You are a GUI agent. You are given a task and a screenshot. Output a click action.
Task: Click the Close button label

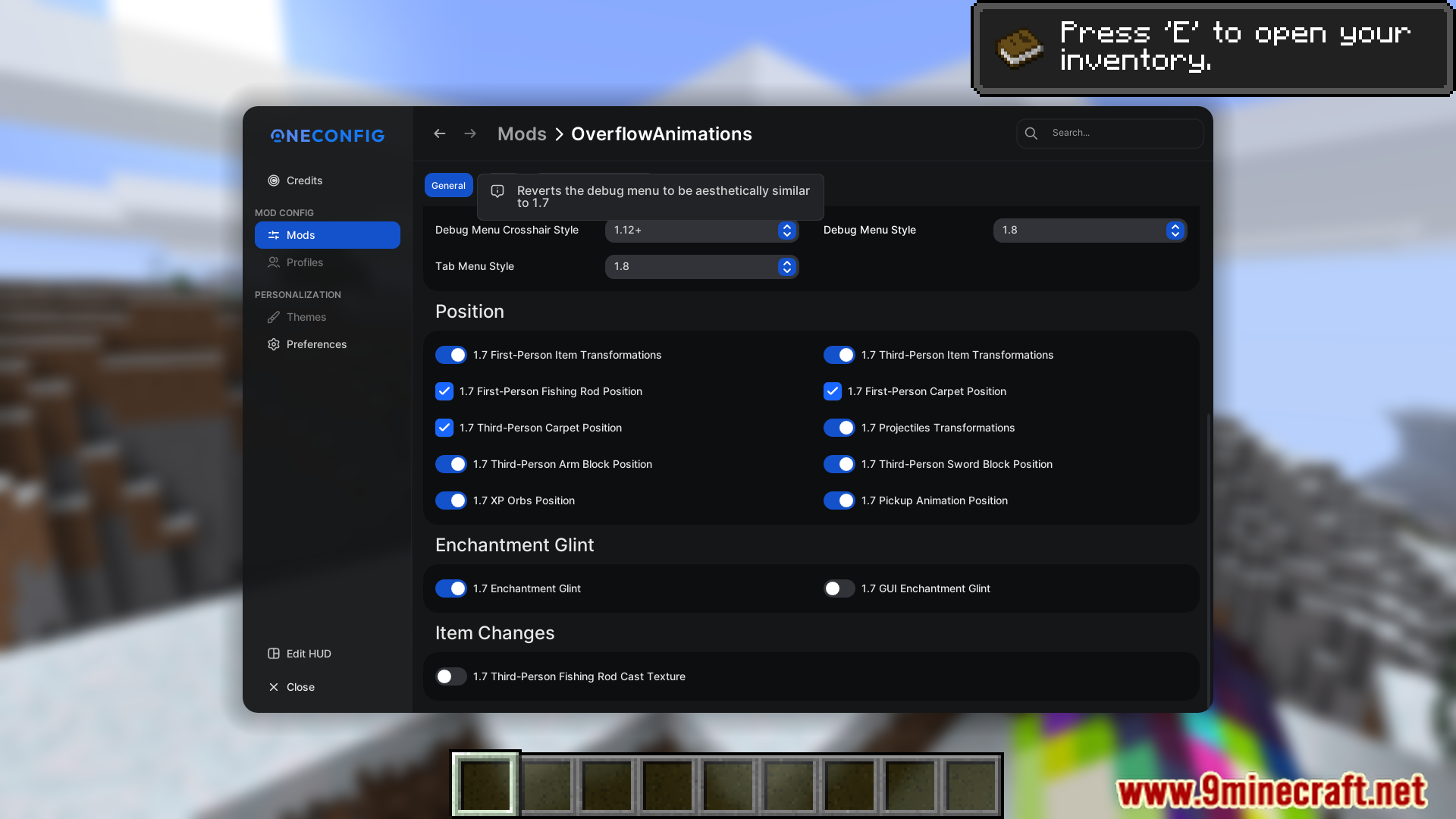click(300, 687)
